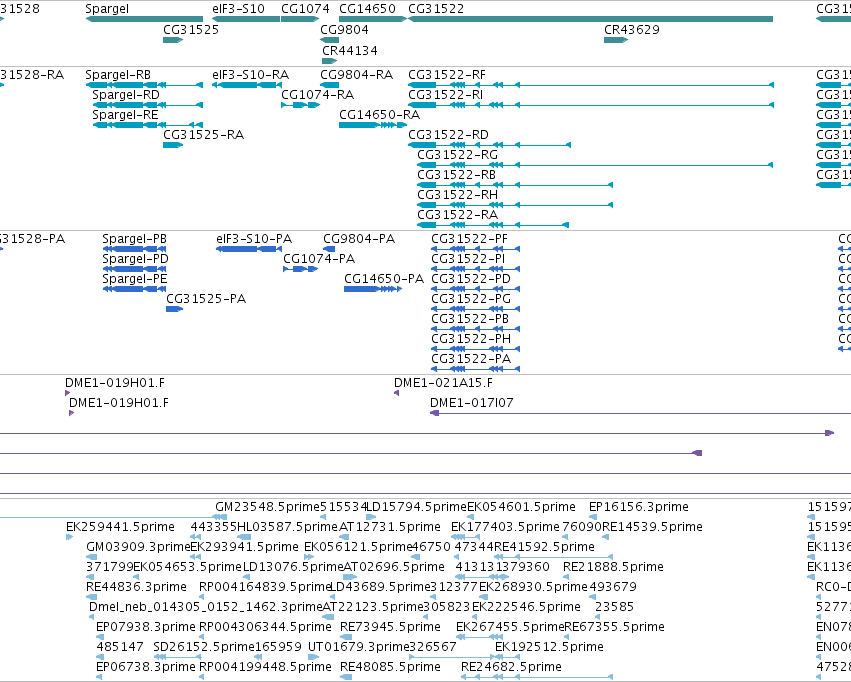
Task: Click protein CG31522-PH
Action: (x=471, y=339)
